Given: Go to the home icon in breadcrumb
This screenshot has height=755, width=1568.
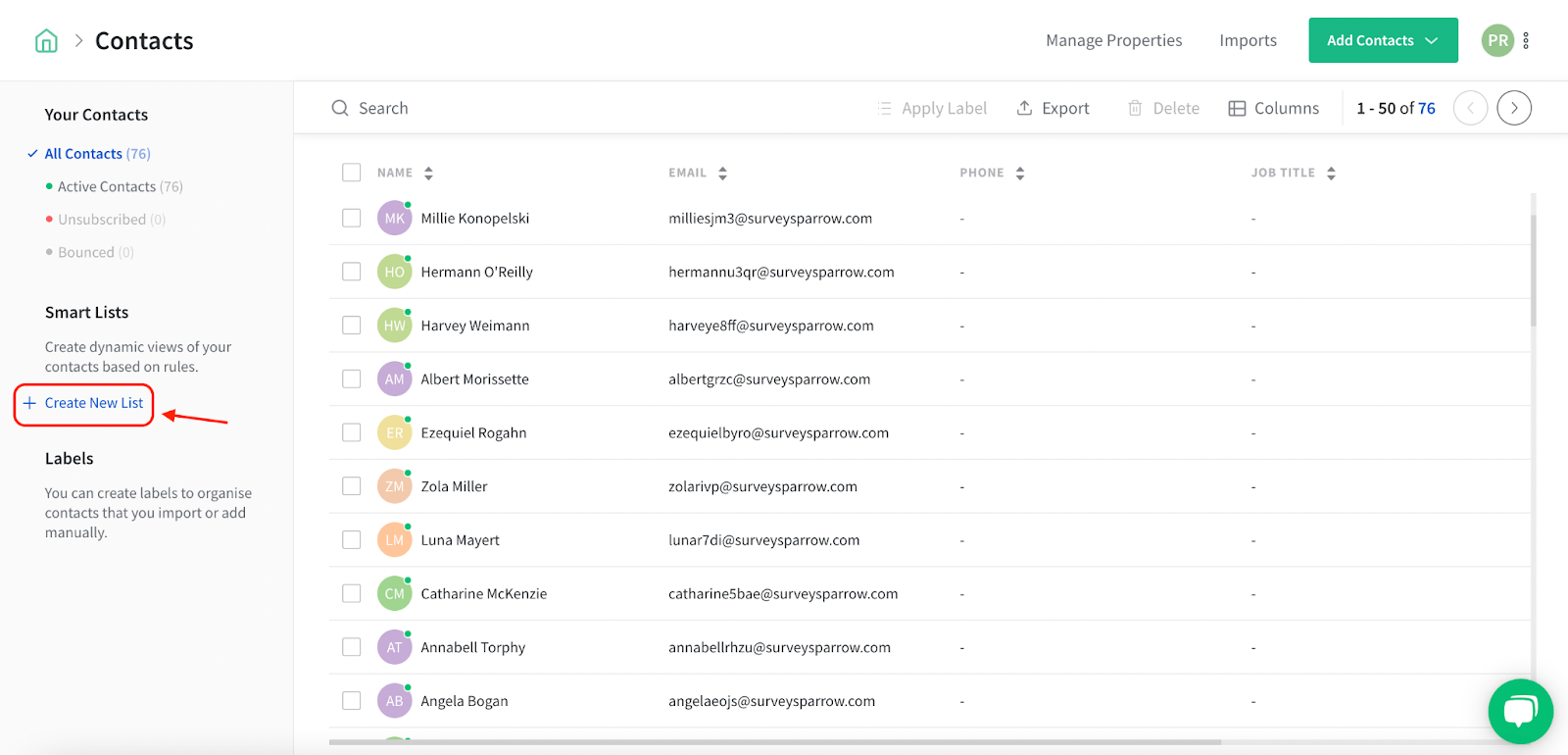Looking at the screenshot, I should click(46, 41).
